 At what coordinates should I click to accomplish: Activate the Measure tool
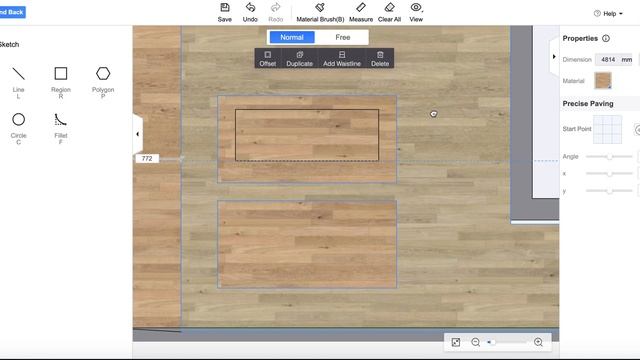[361, 12]
